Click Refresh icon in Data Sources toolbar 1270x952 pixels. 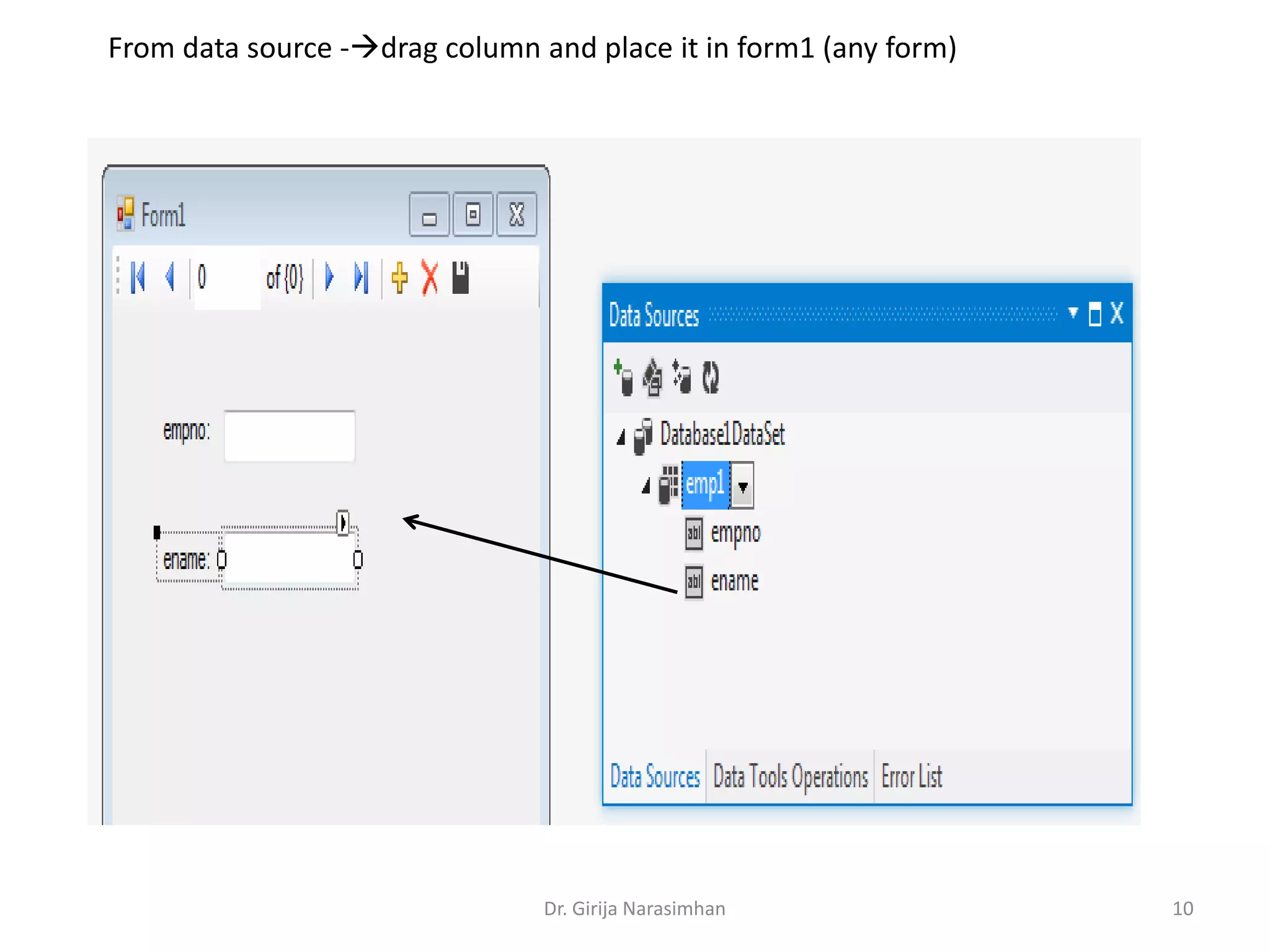[711, 377]
